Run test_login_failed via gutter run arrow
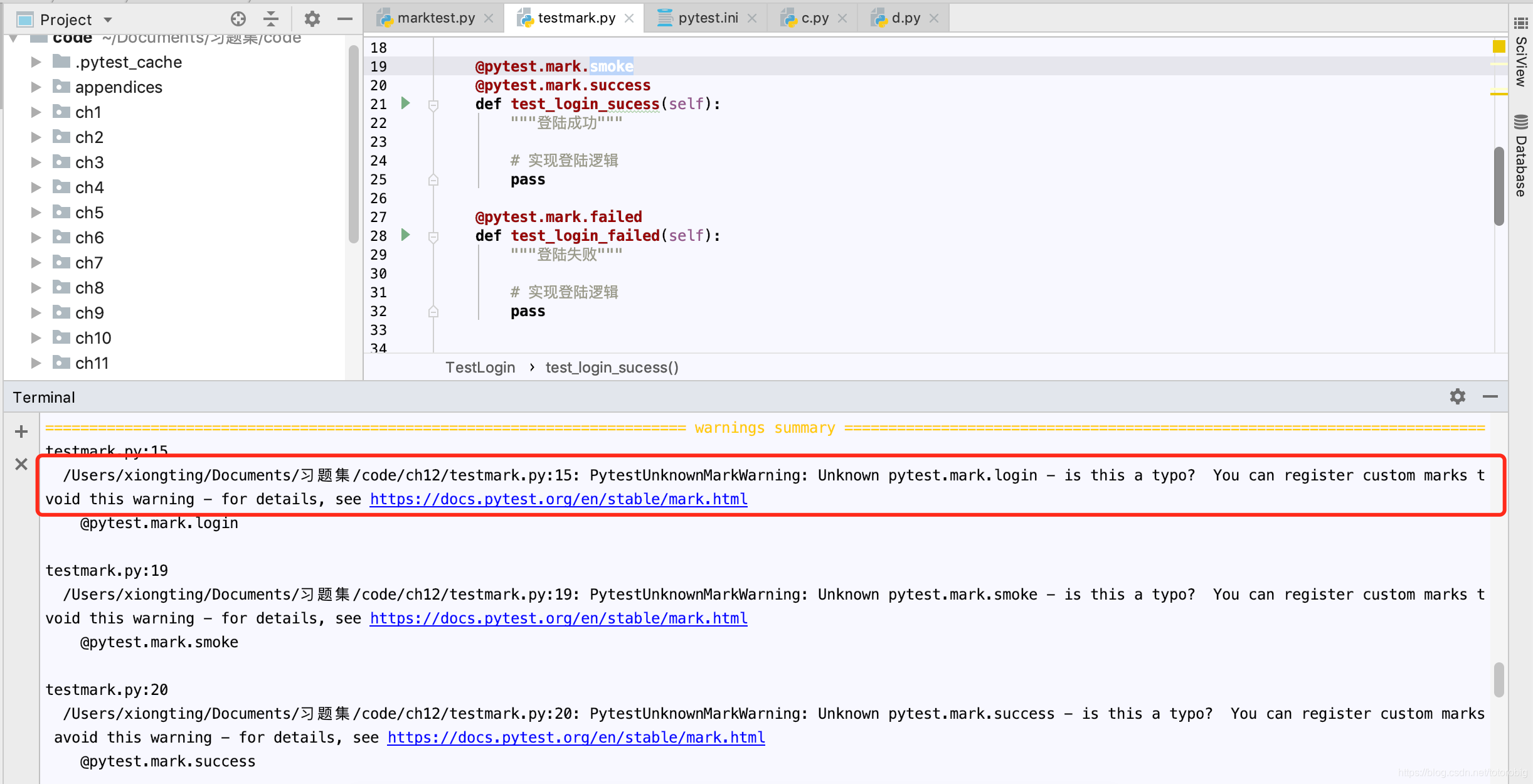Viewport: 1533px width, 784px height. pyautogui.click(x=405, y=235)
